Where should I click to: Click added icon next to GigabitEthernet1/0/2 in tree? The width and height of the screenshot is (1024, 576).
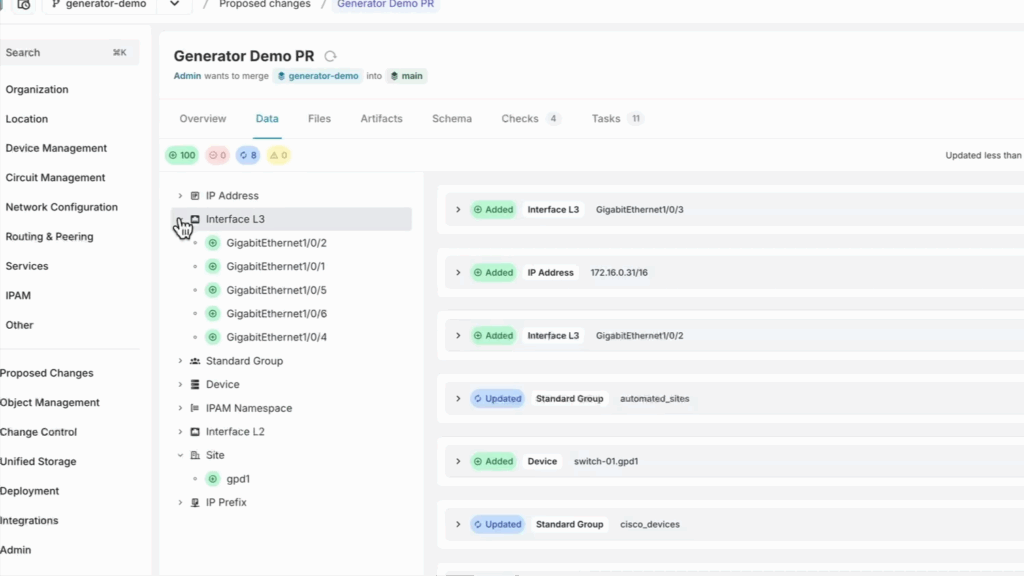[213, 243]
